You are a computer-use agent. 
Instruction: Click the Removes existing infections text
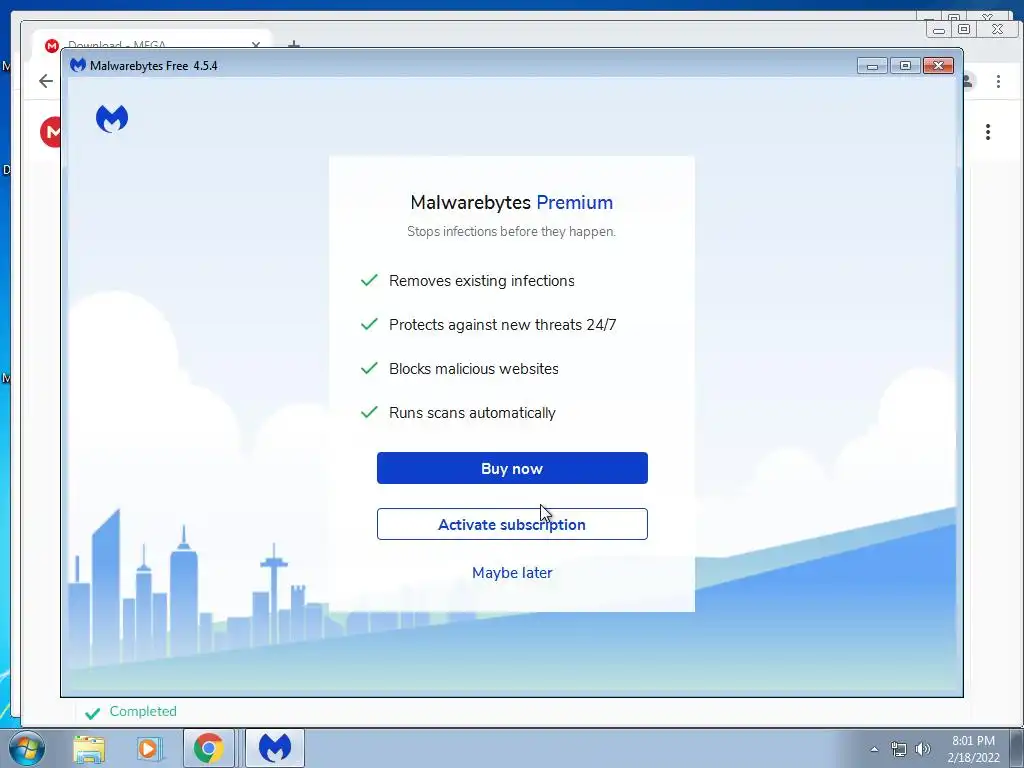click(482, 281)
